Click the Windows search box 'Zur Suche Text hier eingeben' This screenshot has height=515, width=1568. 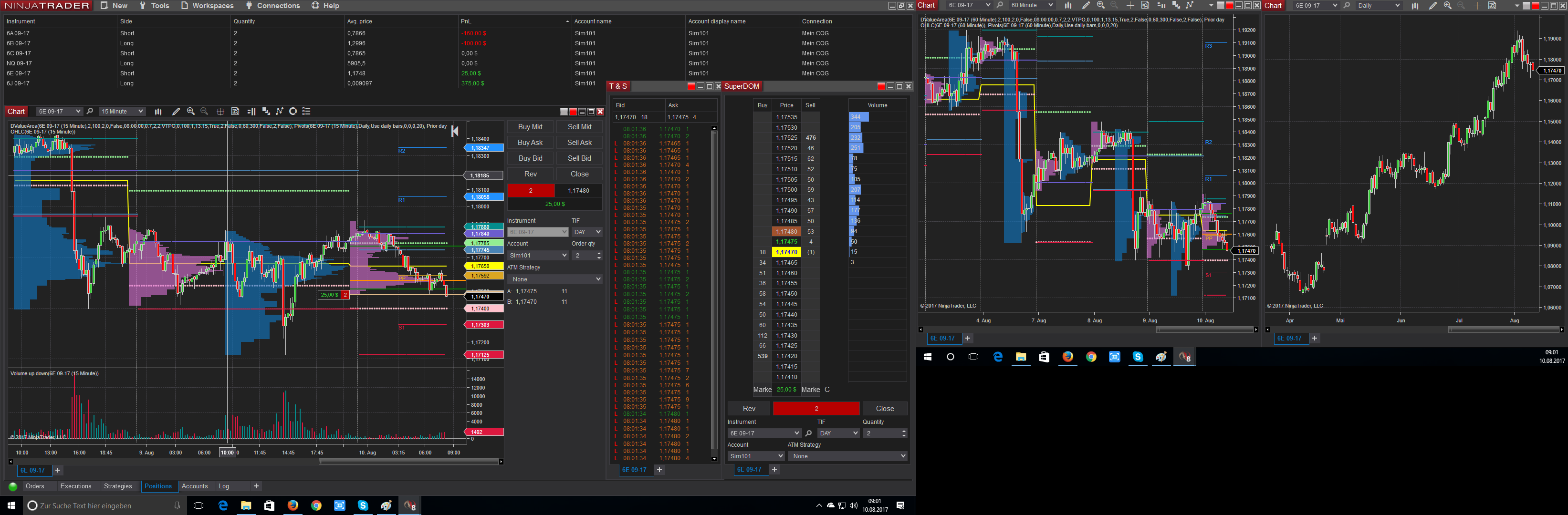[104, 506]
